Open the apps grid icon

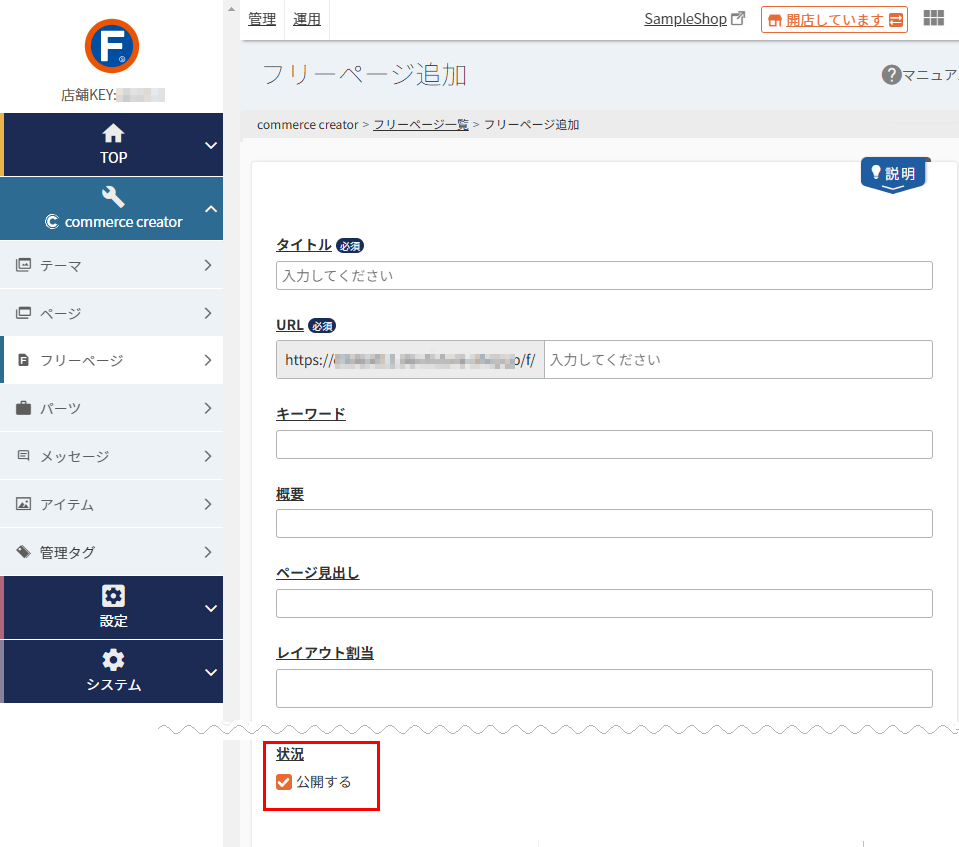click(x=934, y=19)
